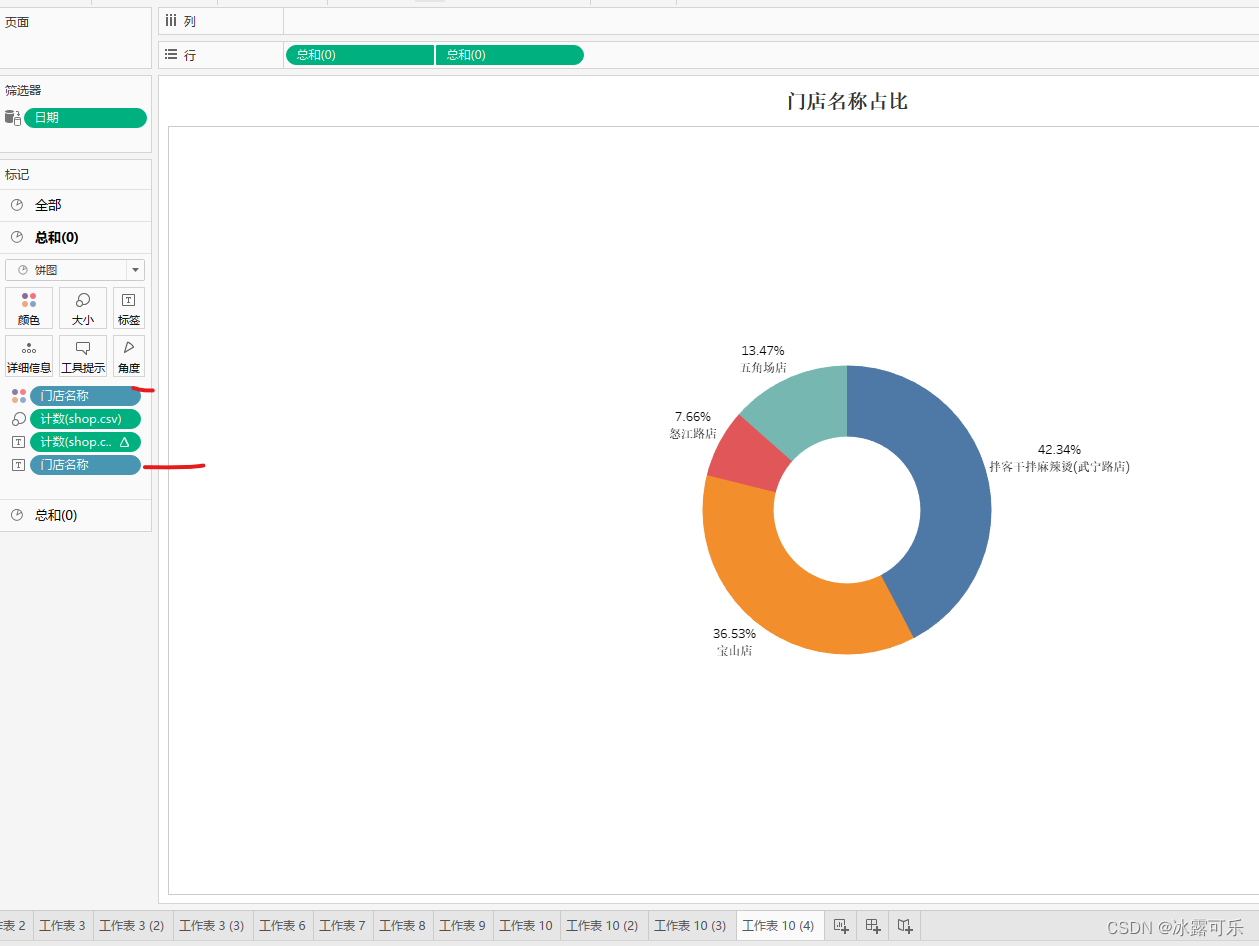Select the bottom label 门店名称 pill
The image size is (1259, 946).
[85, 465]
